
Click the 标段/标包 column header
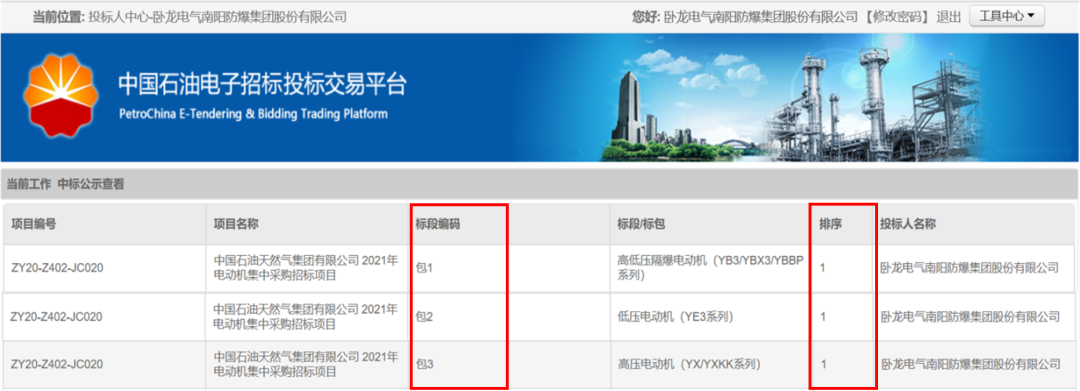(x=641, y=224)
